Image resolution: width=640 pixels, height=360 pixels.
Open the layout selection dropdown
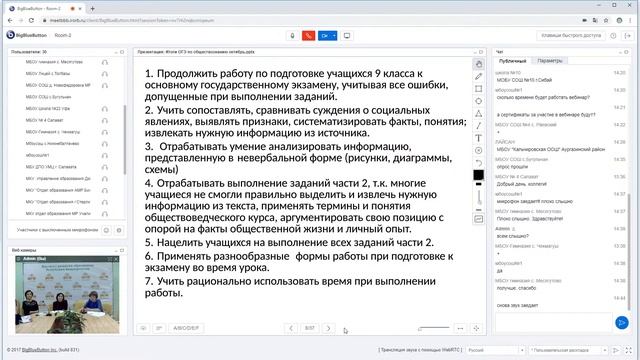[x=568, y=350]
